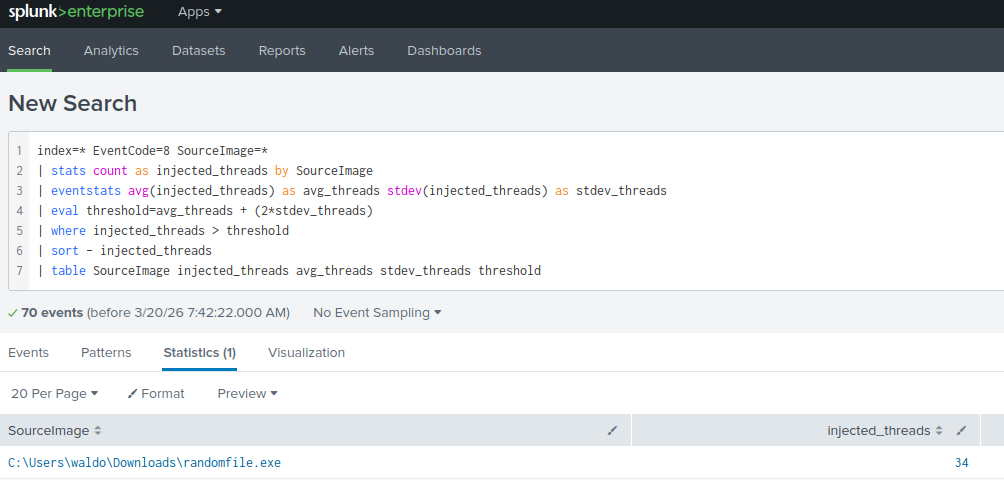The image size is (1004, 482).
Task: Switch to the Patterns tab
Action: 106,353
